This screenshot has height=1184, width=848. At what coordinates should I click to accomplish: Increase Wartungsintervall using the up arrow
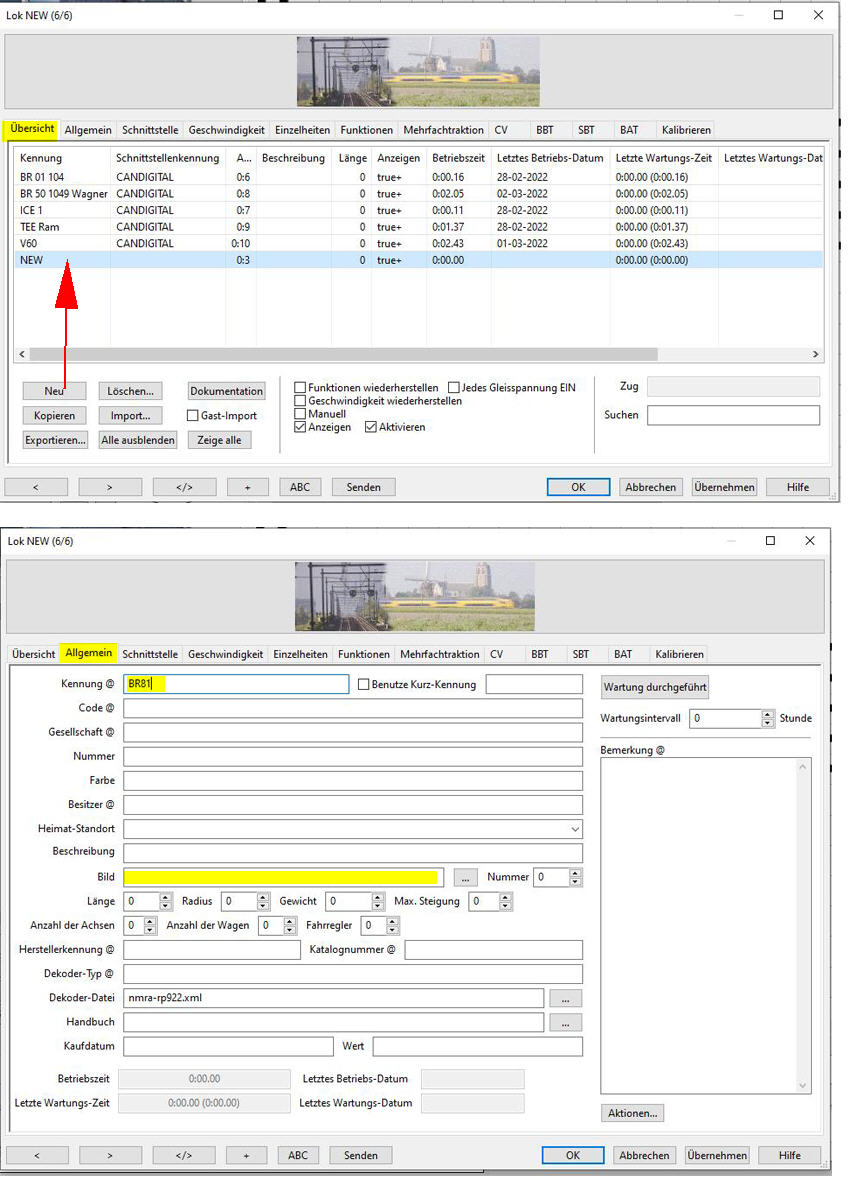(768, 714)
